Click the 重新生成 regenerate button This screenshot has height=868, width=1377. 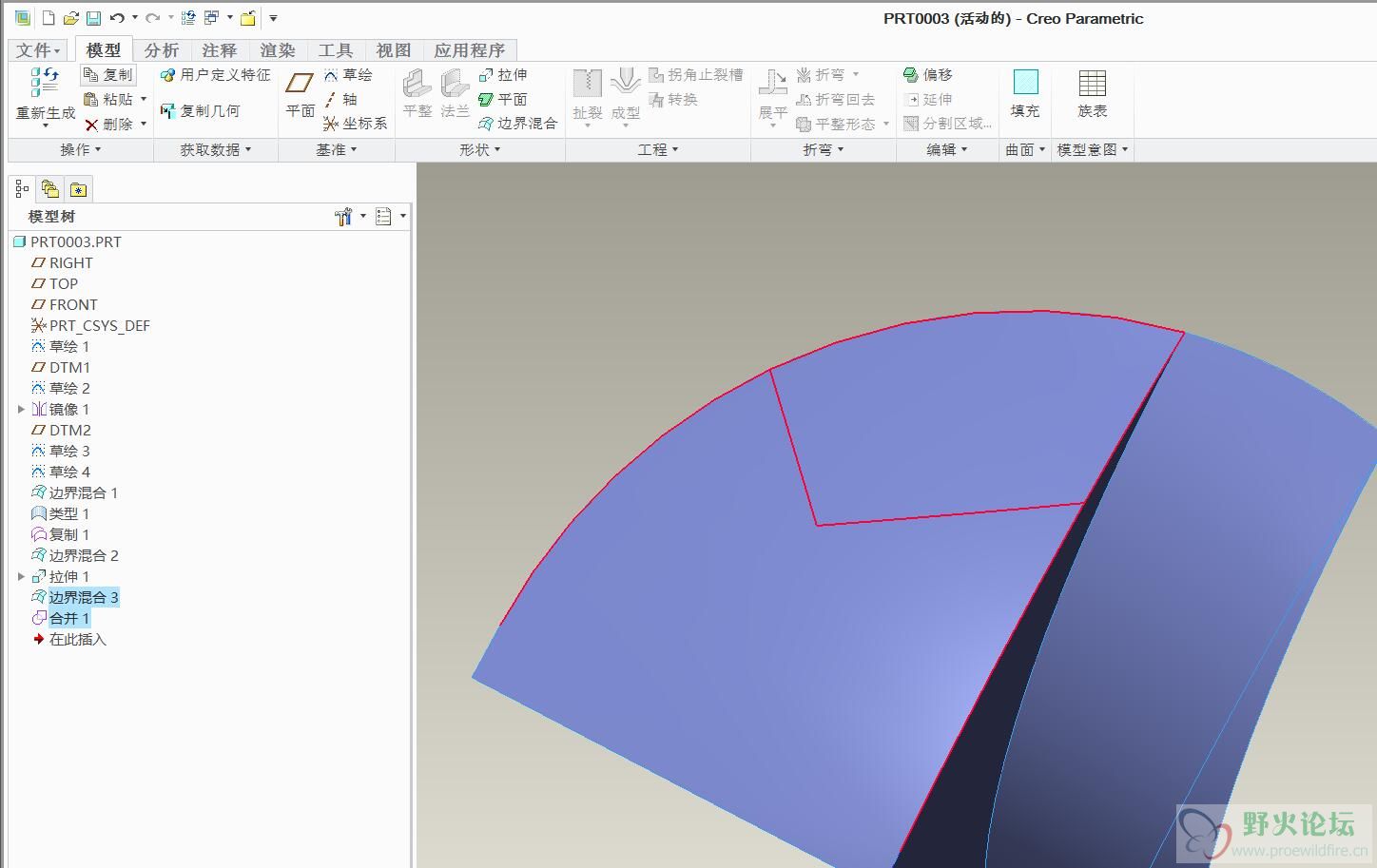[46, 96]
